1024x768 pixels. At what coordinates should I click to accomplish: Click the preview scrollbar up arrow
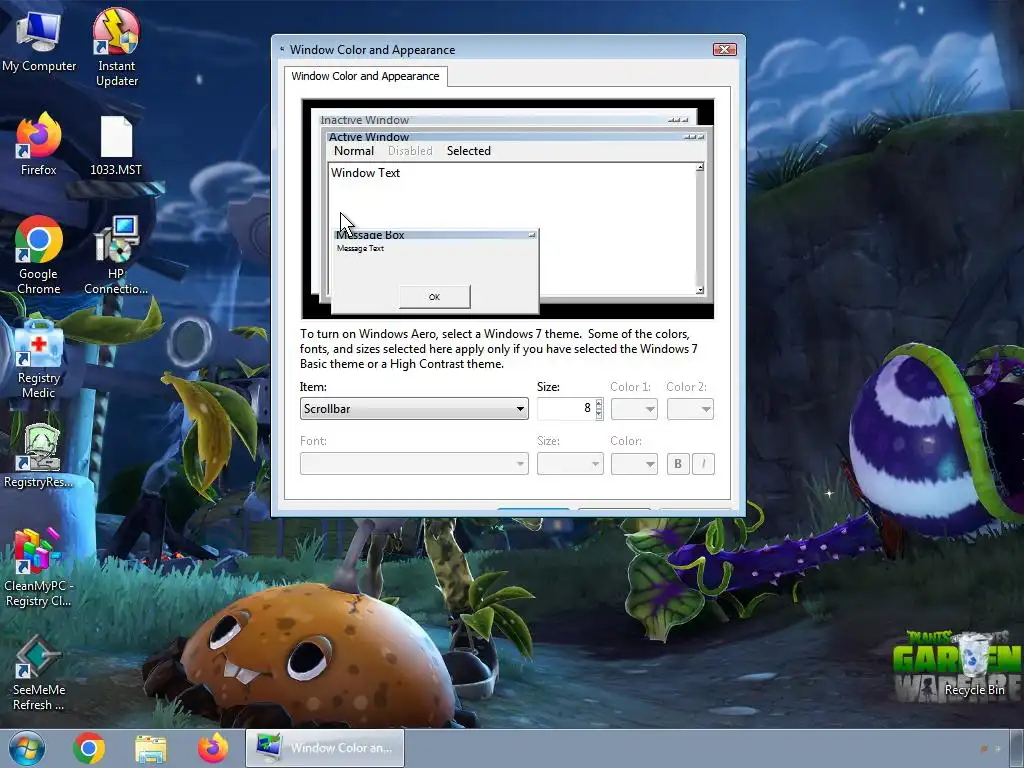coord(699,167)
